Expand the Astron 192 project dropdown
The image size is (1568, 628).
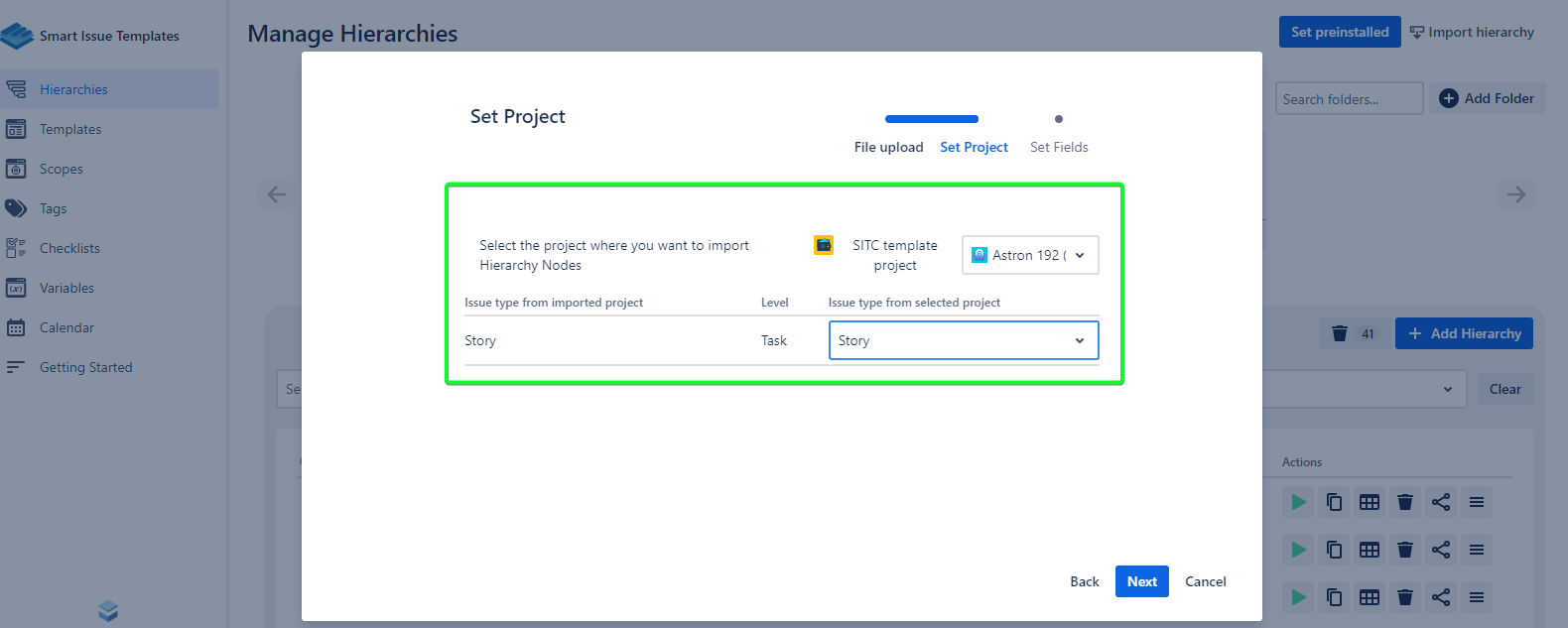click(1029, 255)
